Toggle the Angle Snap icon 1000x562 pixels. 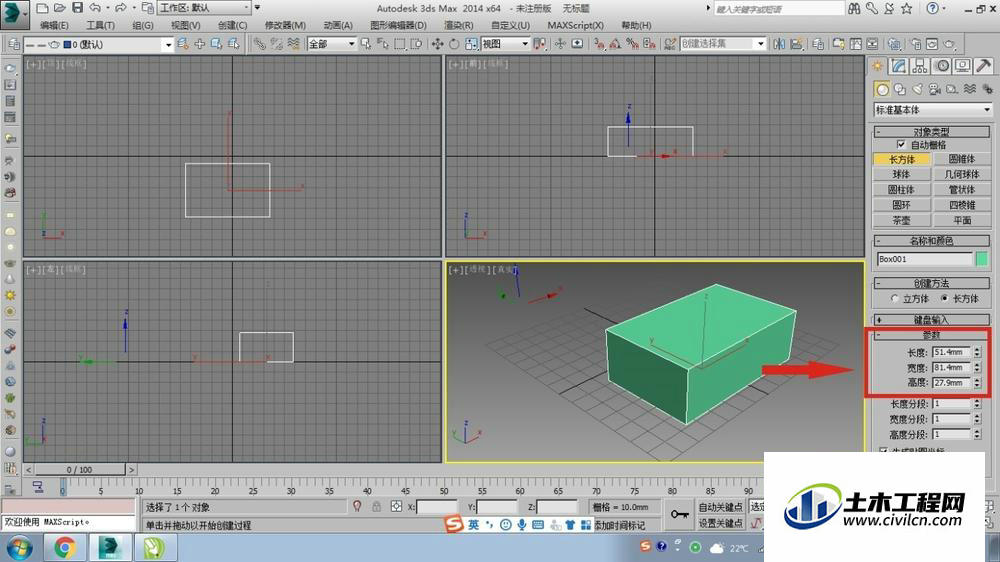(x=615, y=44)
